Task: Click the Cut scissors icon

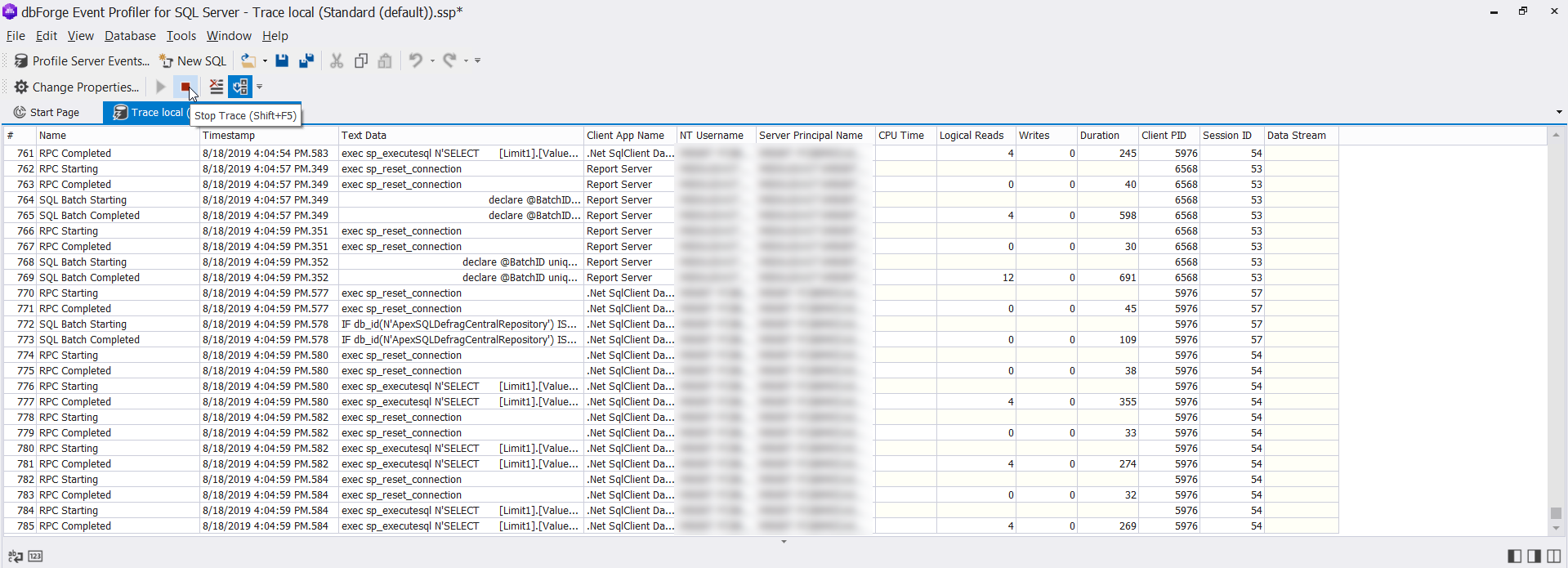Action: 337,60
